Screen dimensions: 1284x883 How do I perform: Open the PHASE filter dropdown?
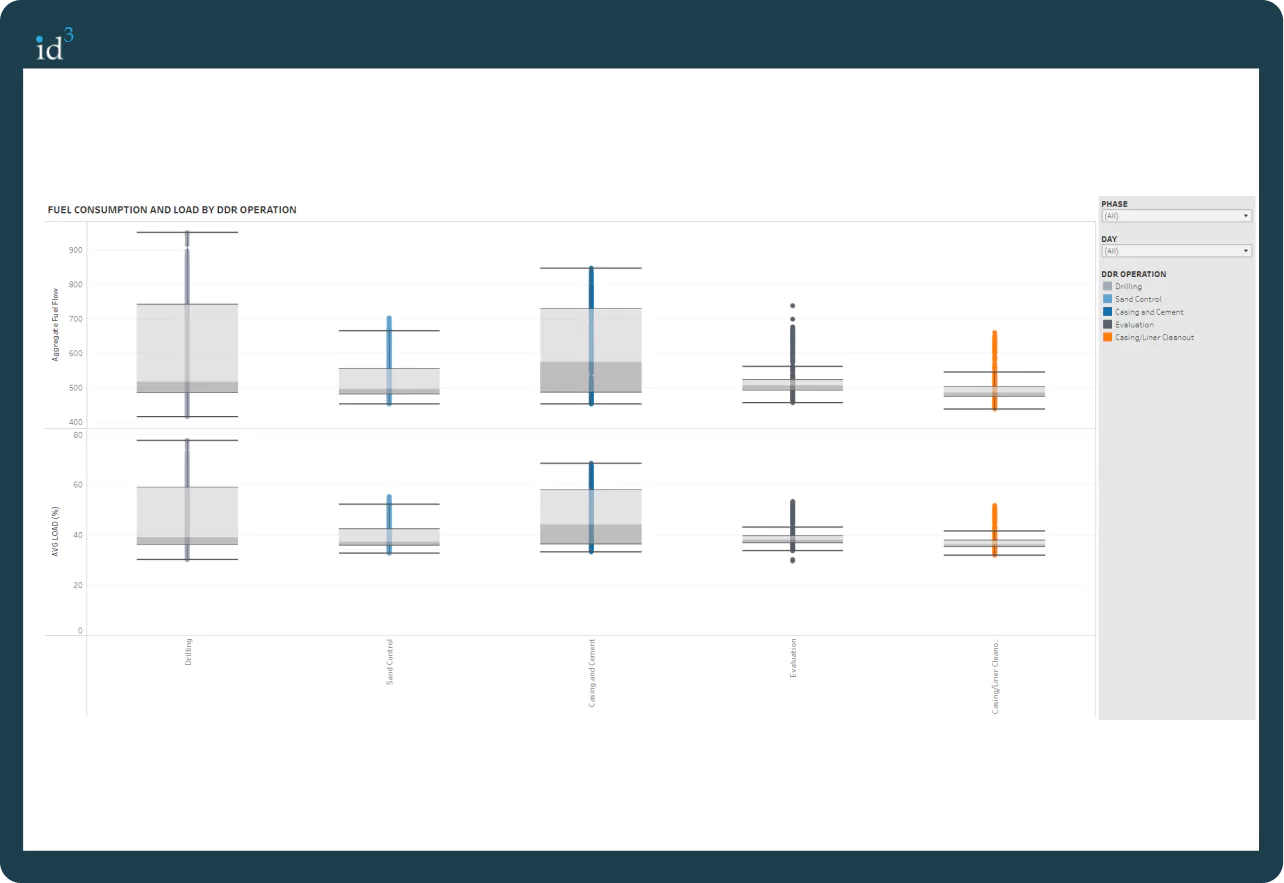tap(1176, 216)
